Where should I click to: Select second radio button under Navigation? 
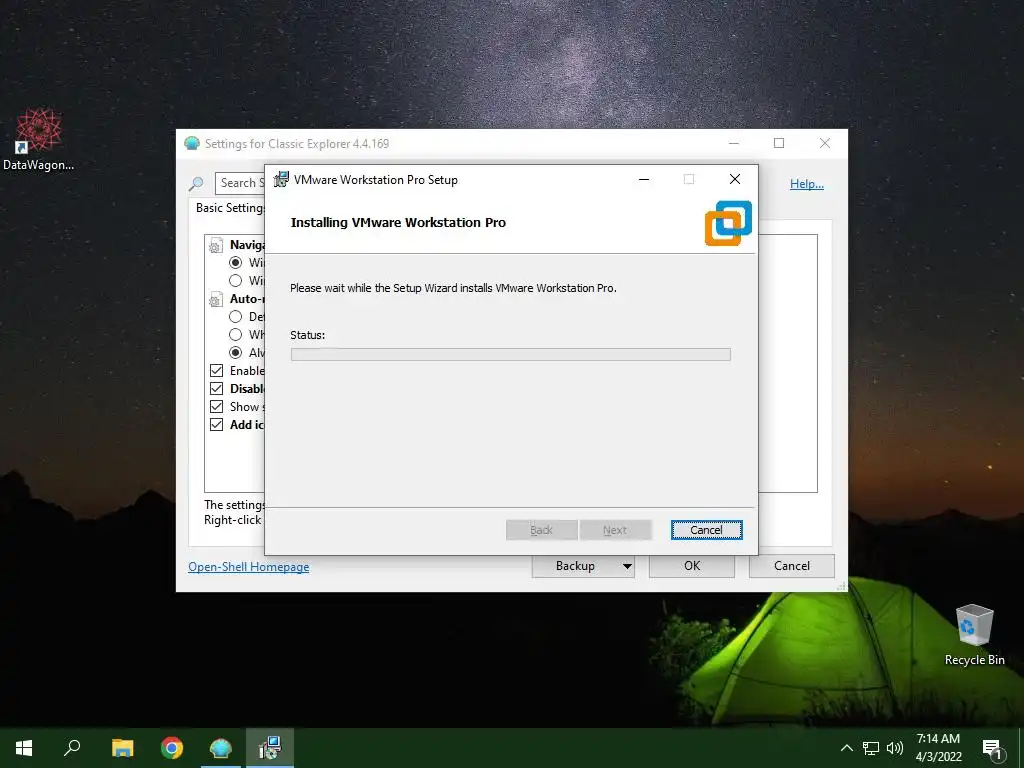pyautogui.click(x=236, y=281)
